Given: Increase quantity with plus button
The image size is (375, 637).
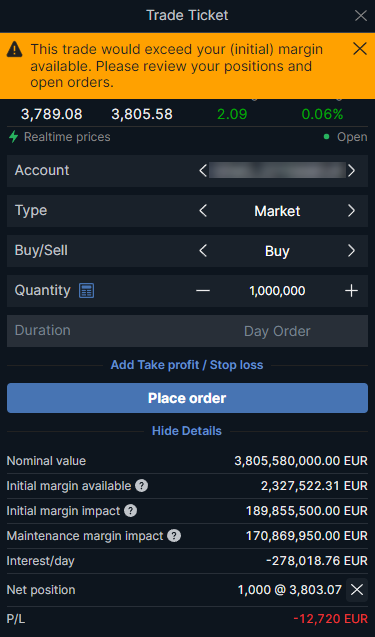Looking at the screenshot, I should (x=351, y=291).
